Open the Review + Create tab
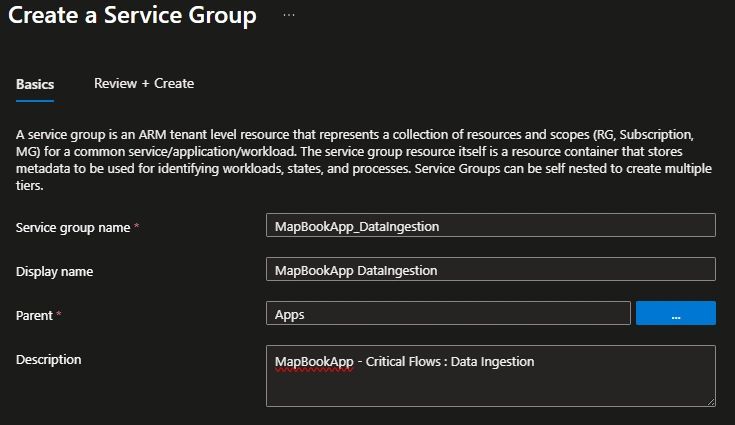The image size is (735, 425). point(144,83)
